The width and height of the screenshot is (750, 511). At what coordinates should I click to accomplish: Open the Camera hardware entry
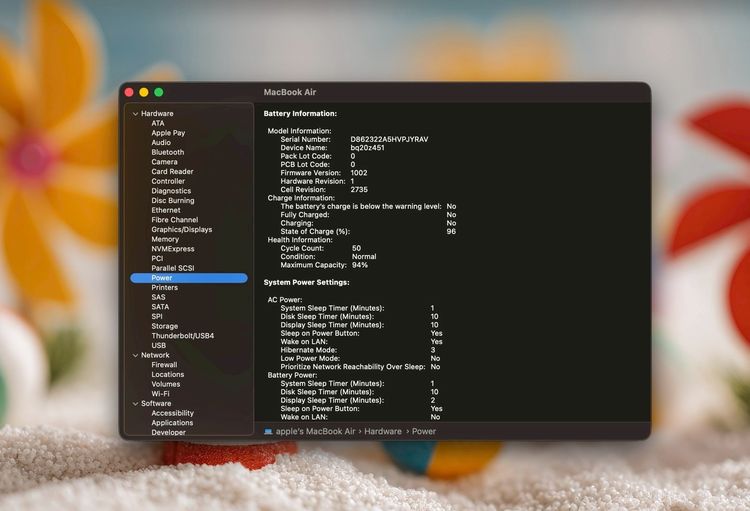click(164, 162)
